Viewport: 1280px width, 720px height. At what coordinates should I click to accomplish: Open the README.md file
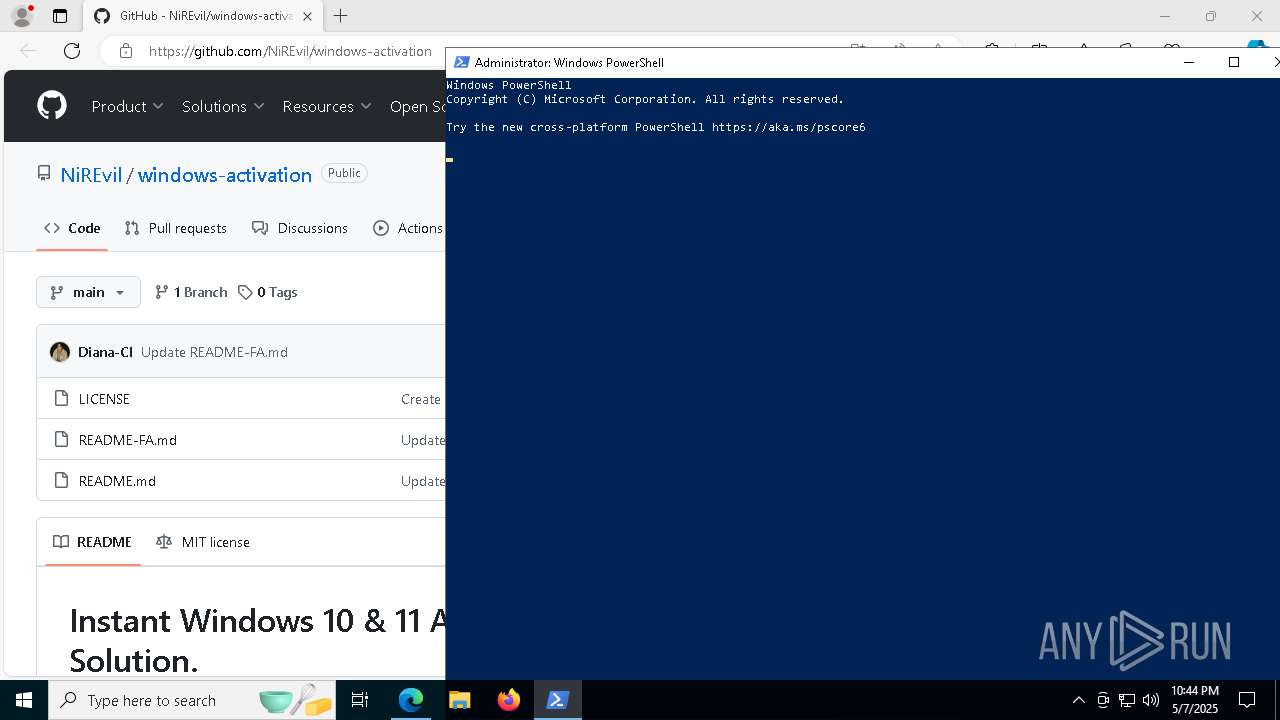point(117,481)
